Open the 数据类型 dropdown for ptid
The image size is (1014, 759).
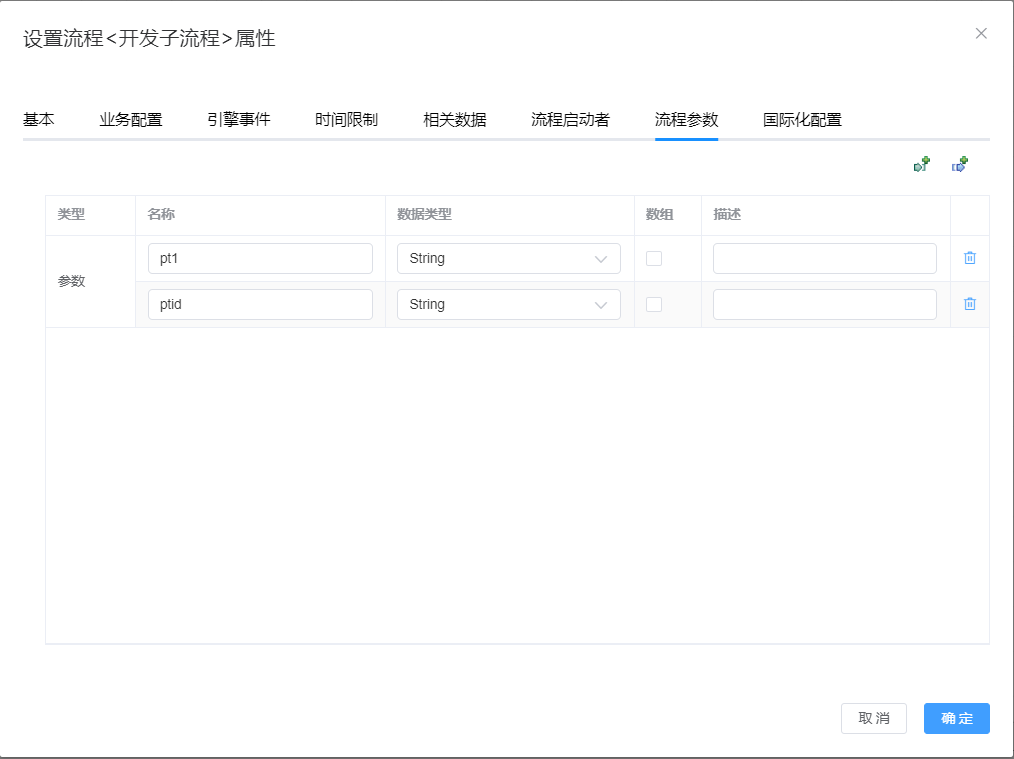(x=508, y=304)
